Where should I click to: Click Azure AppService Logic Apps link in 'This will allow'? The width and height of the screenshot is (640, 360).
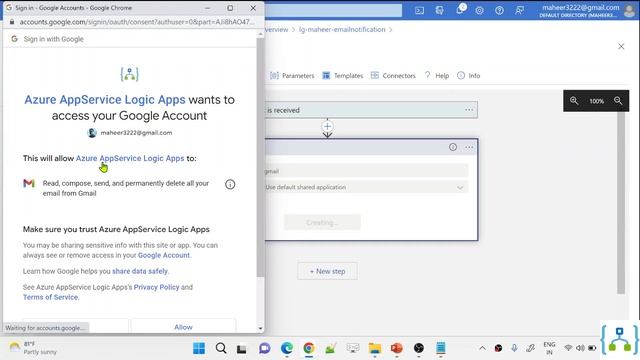coord(130,158)
